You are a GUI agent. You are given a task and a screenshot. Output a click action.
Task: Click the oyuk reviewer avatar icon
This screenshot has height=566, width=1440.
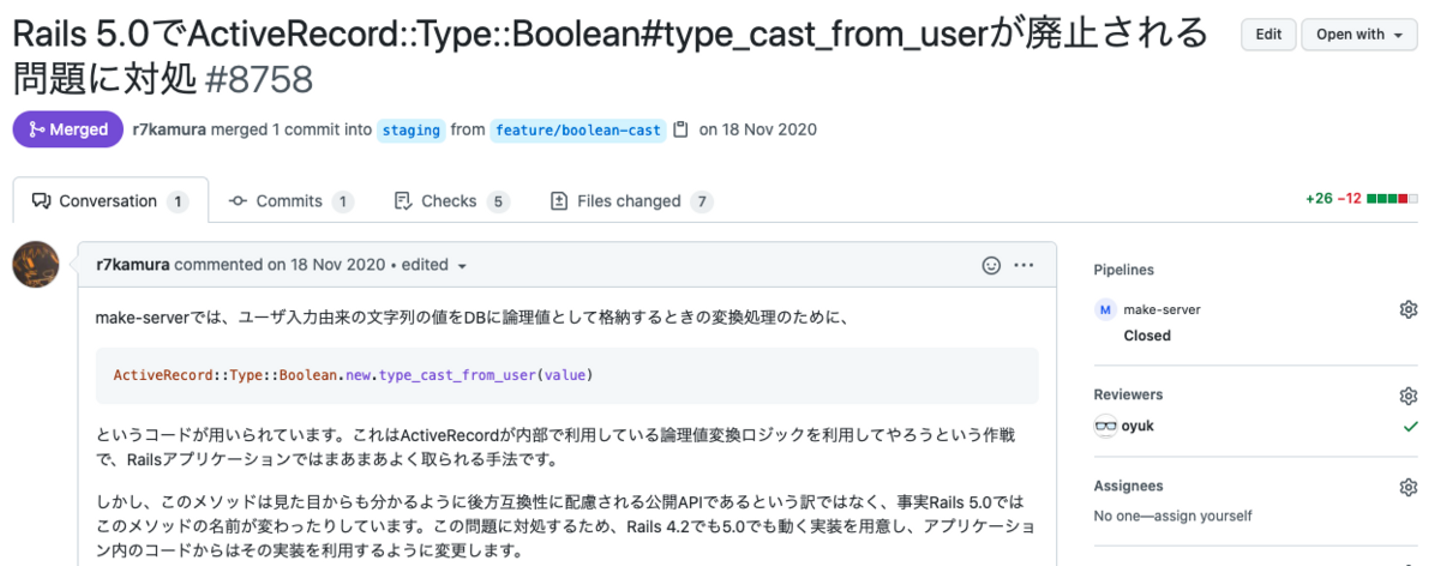coord(1105,426)
